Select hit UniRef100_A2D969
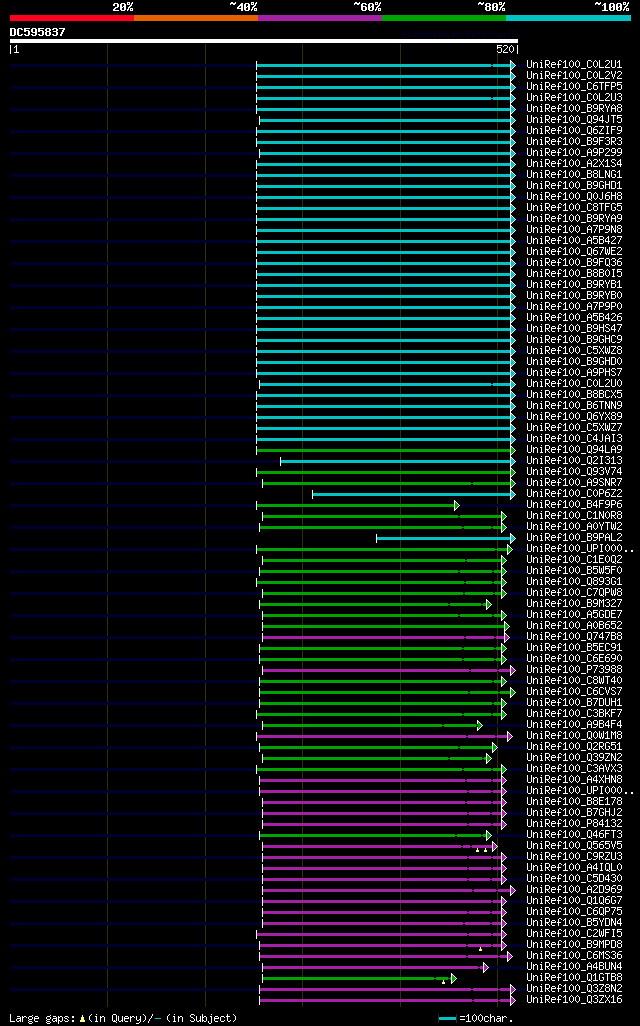This screenshot has width=640, height=1026. click(x=574, y=889)
